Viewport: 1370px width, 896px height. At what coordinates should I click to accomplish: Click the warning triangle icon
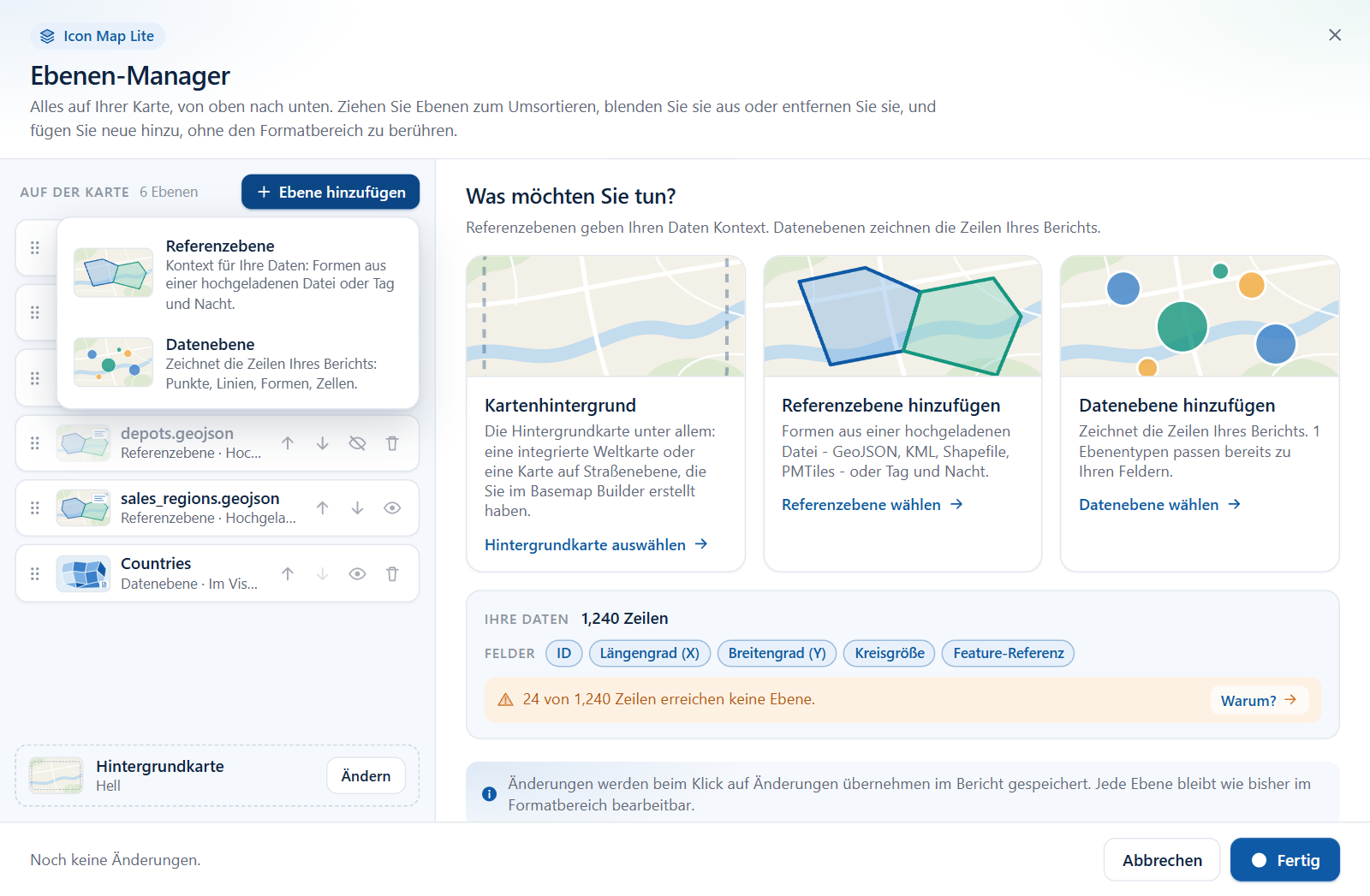coord(505,699)
